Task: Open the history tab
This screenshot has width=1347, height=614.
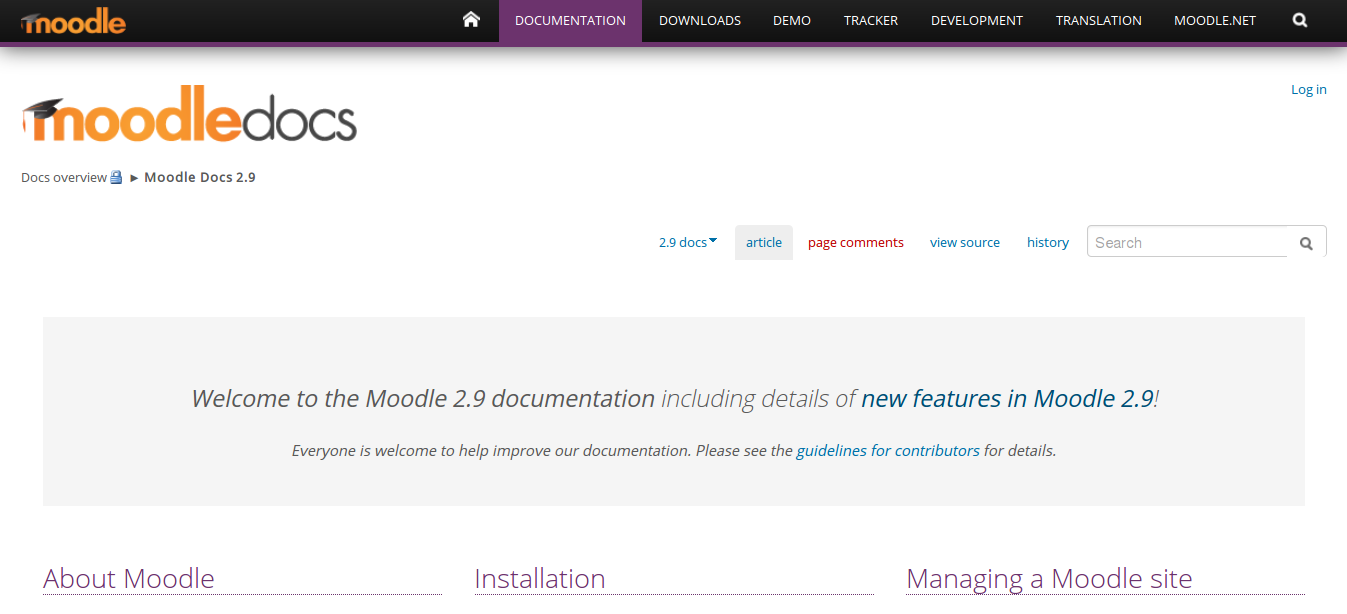Action: tap(1048, 242)
